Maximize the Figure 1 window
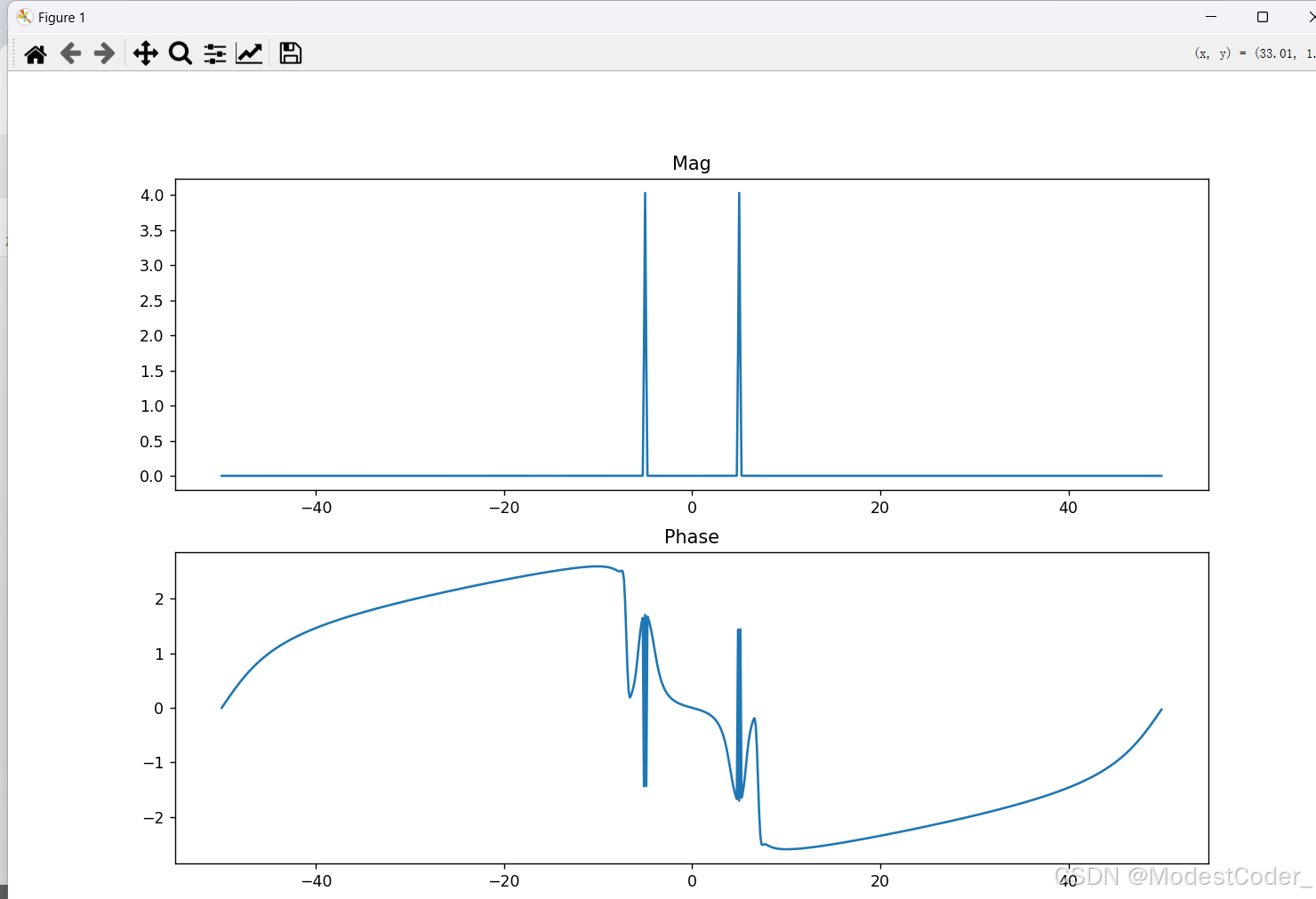 tap(1263, 17)
